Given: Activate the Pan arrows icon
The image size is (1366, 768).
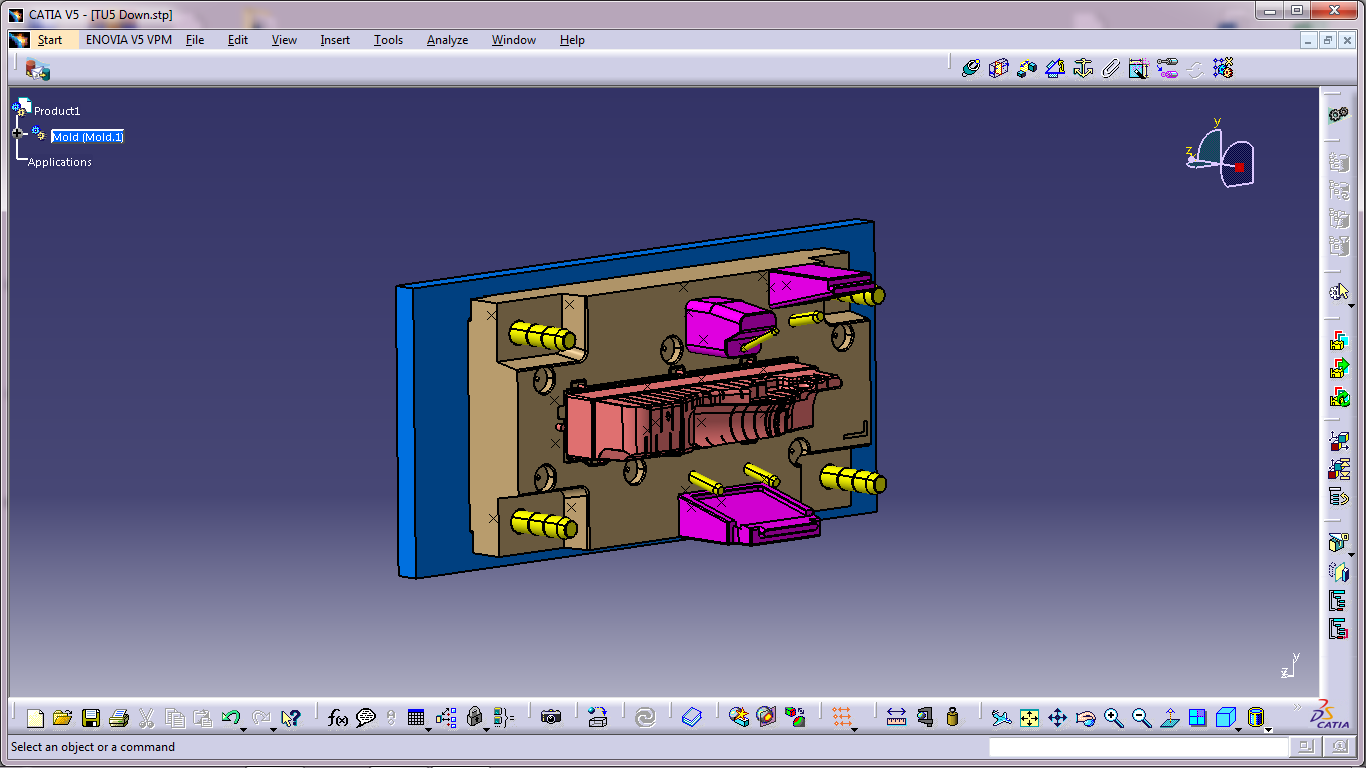Looking at the screenshot, I should click(1057, 718).
